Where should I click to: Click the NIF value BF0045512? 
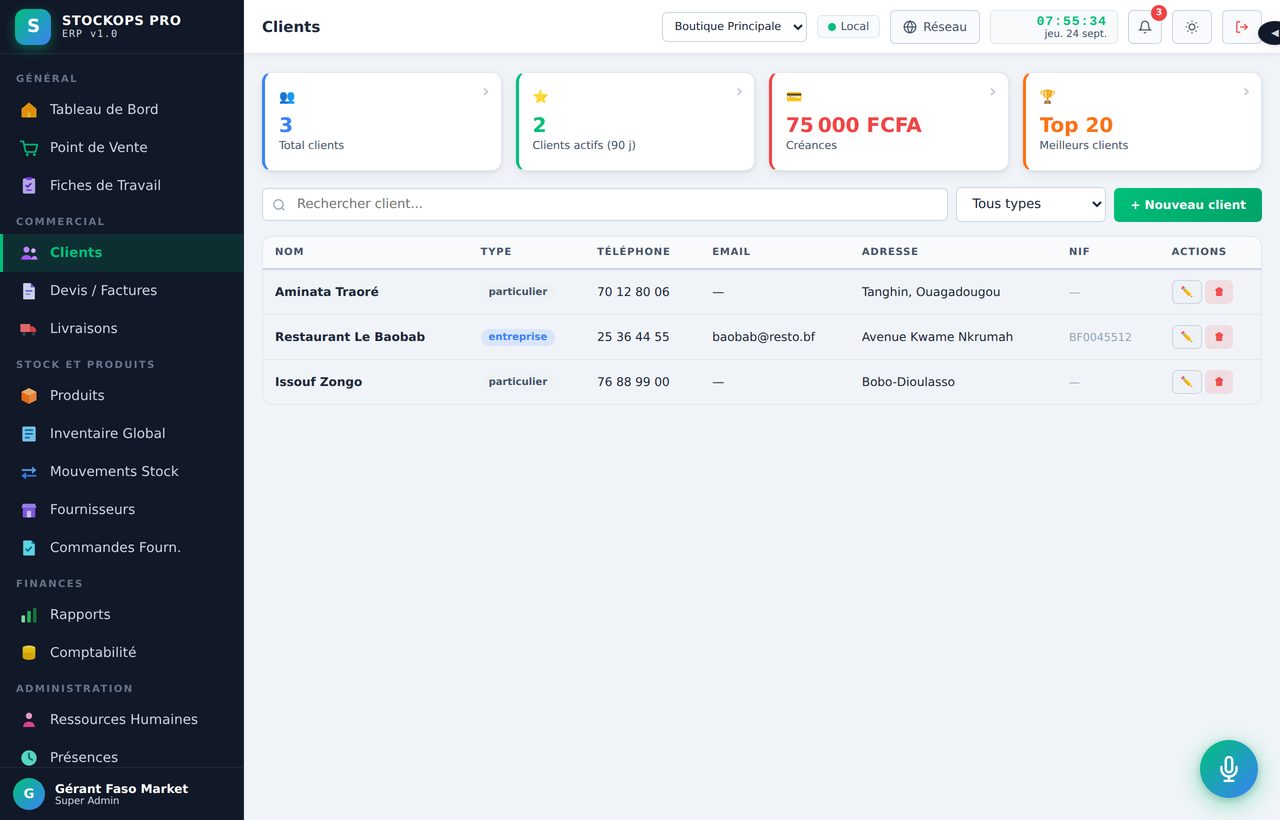[1100, 337]
